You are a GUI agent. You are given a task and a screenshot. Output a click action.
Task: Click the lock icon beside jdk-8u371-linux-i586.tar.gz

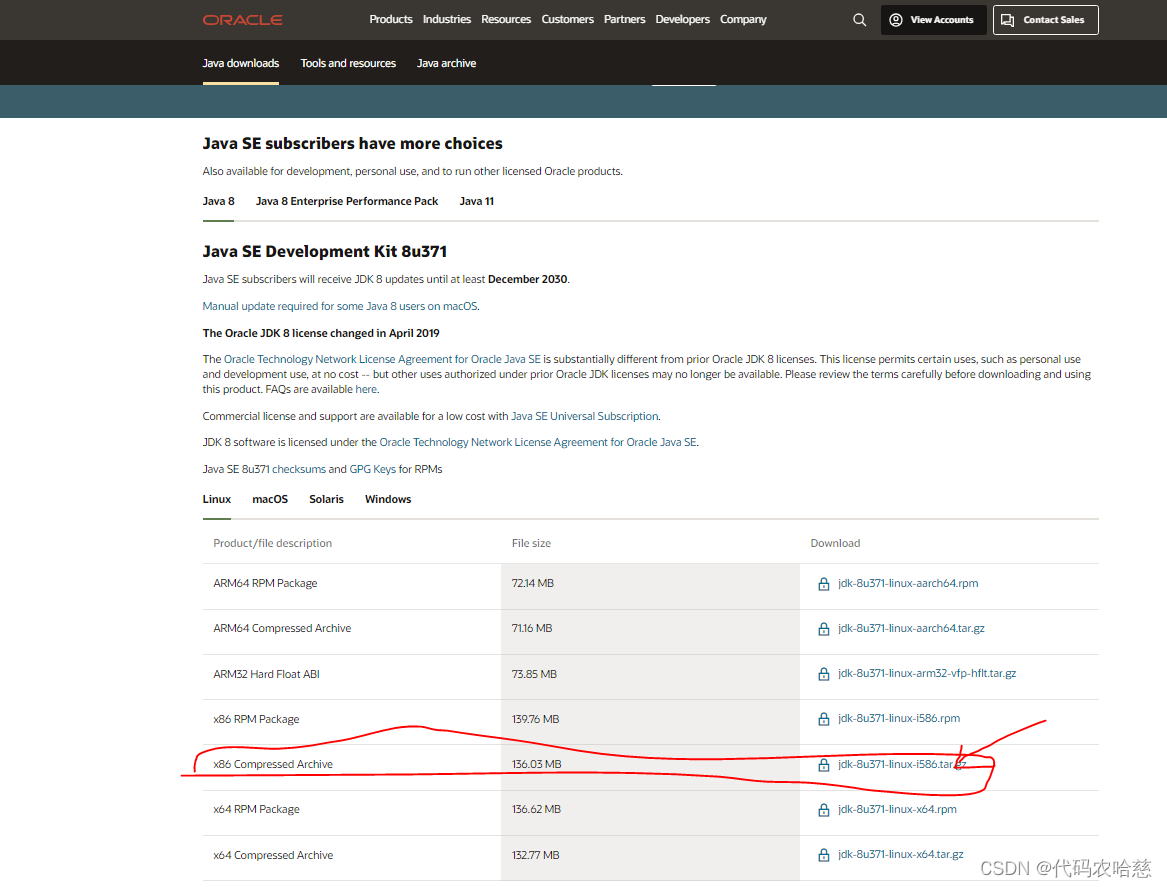point(823,764)
